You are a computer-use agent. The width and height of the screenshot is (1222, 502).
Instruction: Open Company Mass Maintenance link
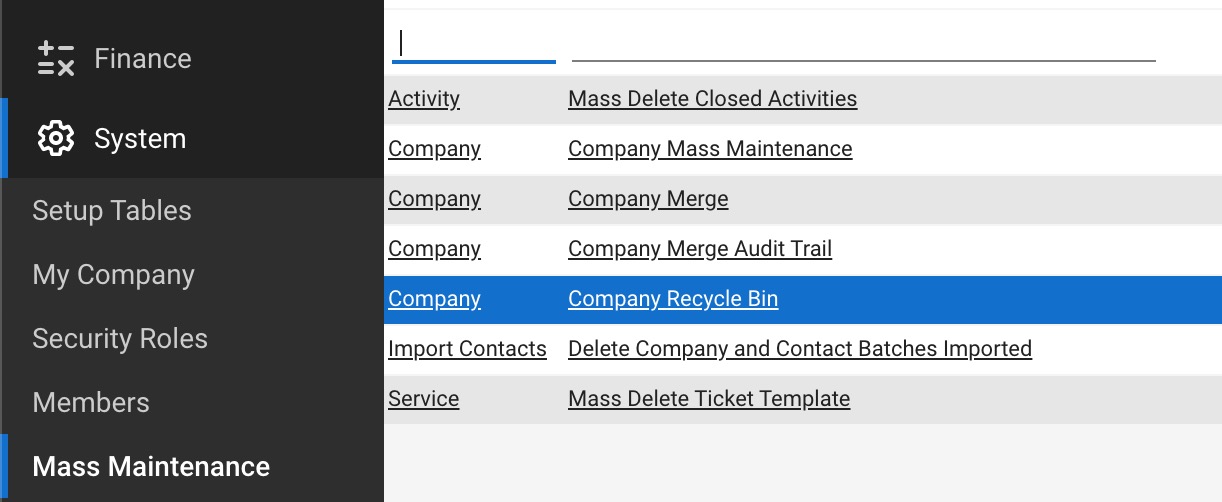(x=710, y=149)
